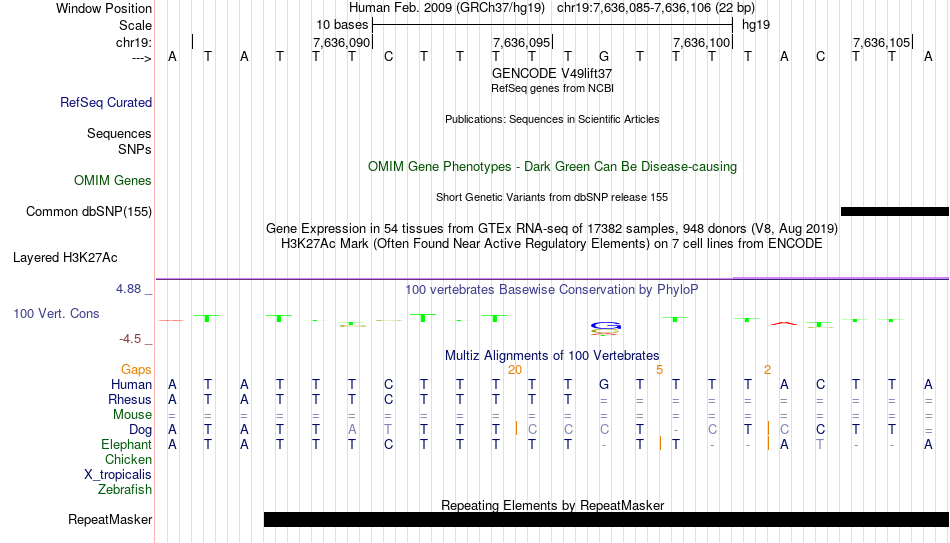
Task: Click the black RepeatMasker element bar
Action: click(606, 519)
